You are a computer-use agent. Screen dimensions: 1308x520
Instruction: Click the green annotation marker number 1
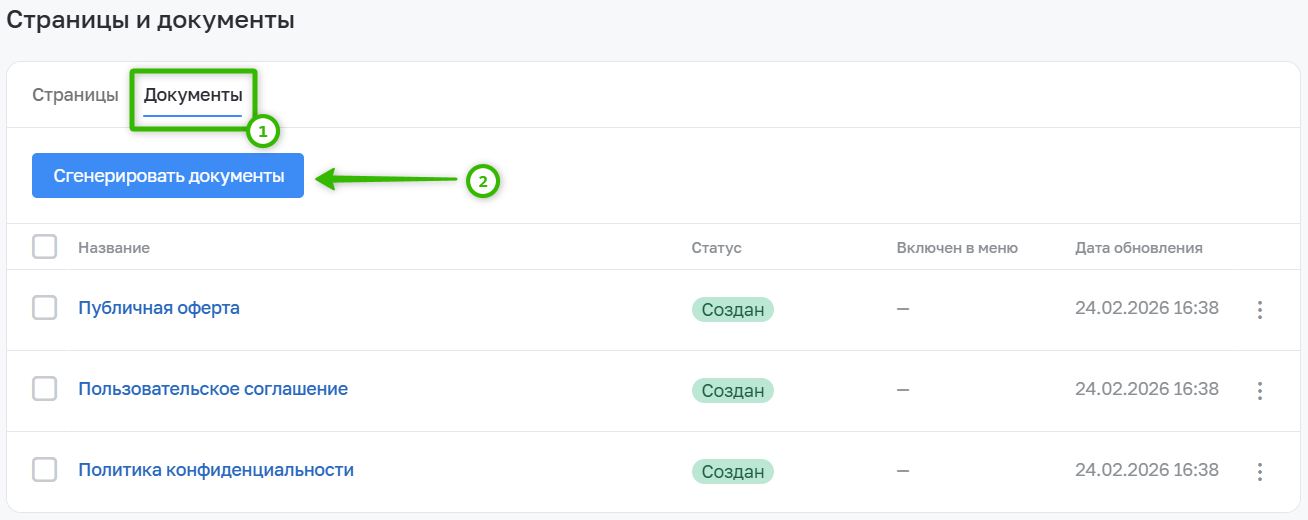click(x=263, y=131)
